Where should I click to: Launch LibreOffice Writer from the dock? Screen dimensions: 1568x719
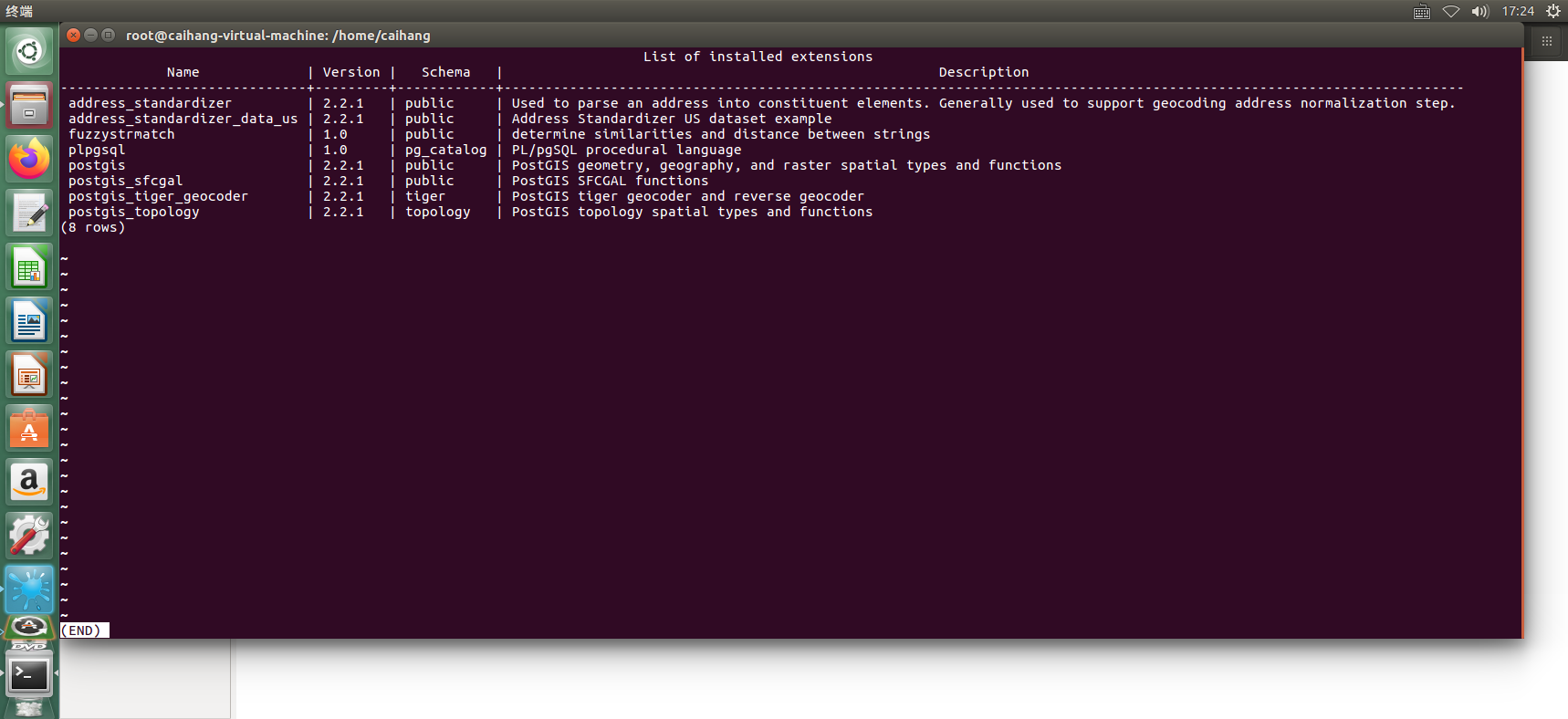[29, 320]
